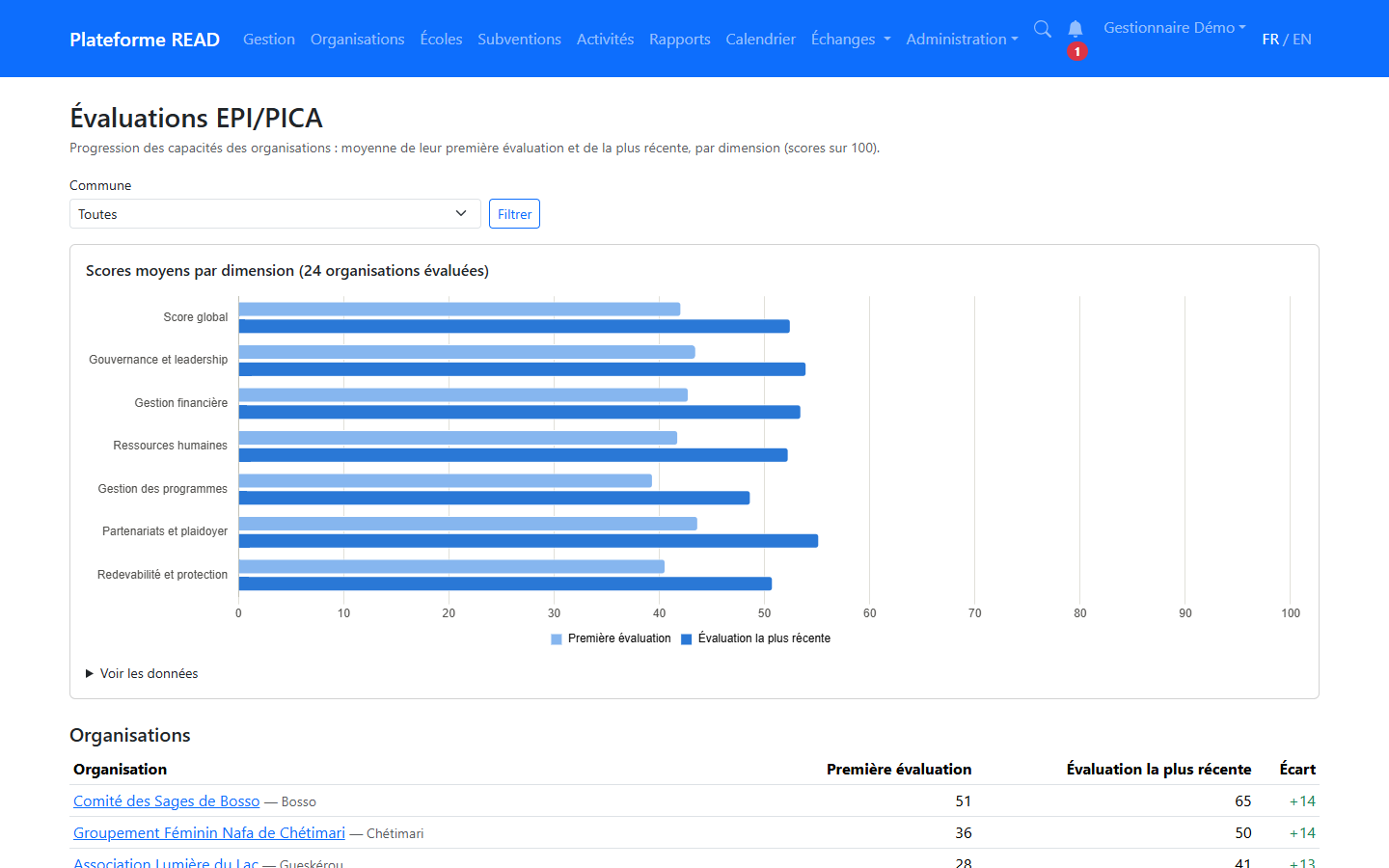The height and width of the screenshot is (868, 1389).
Task: Open the Échanges dropdown menu
Action: click(x=851, y=39)
